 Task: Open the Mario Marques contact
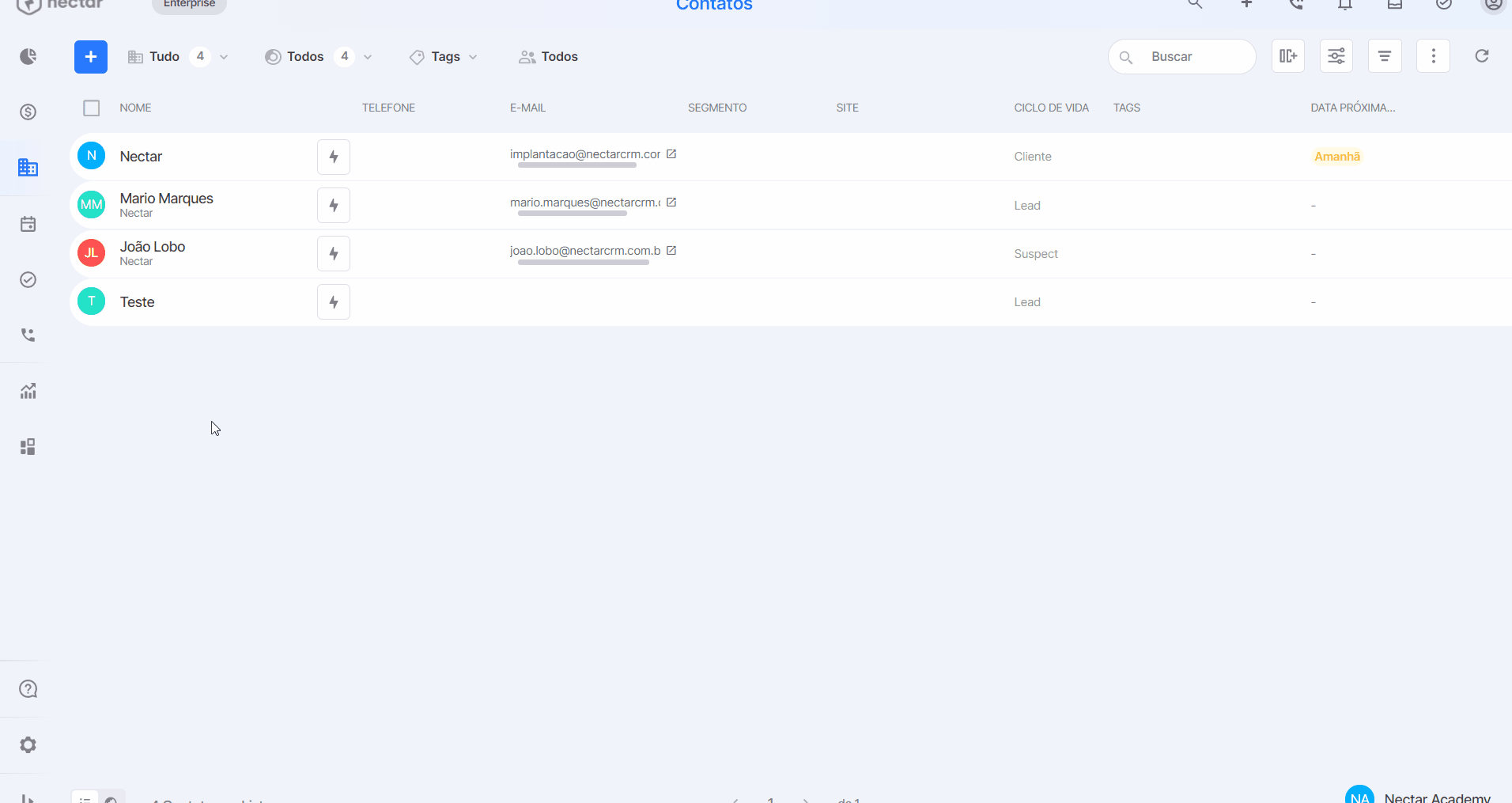[x=166, y=199]
